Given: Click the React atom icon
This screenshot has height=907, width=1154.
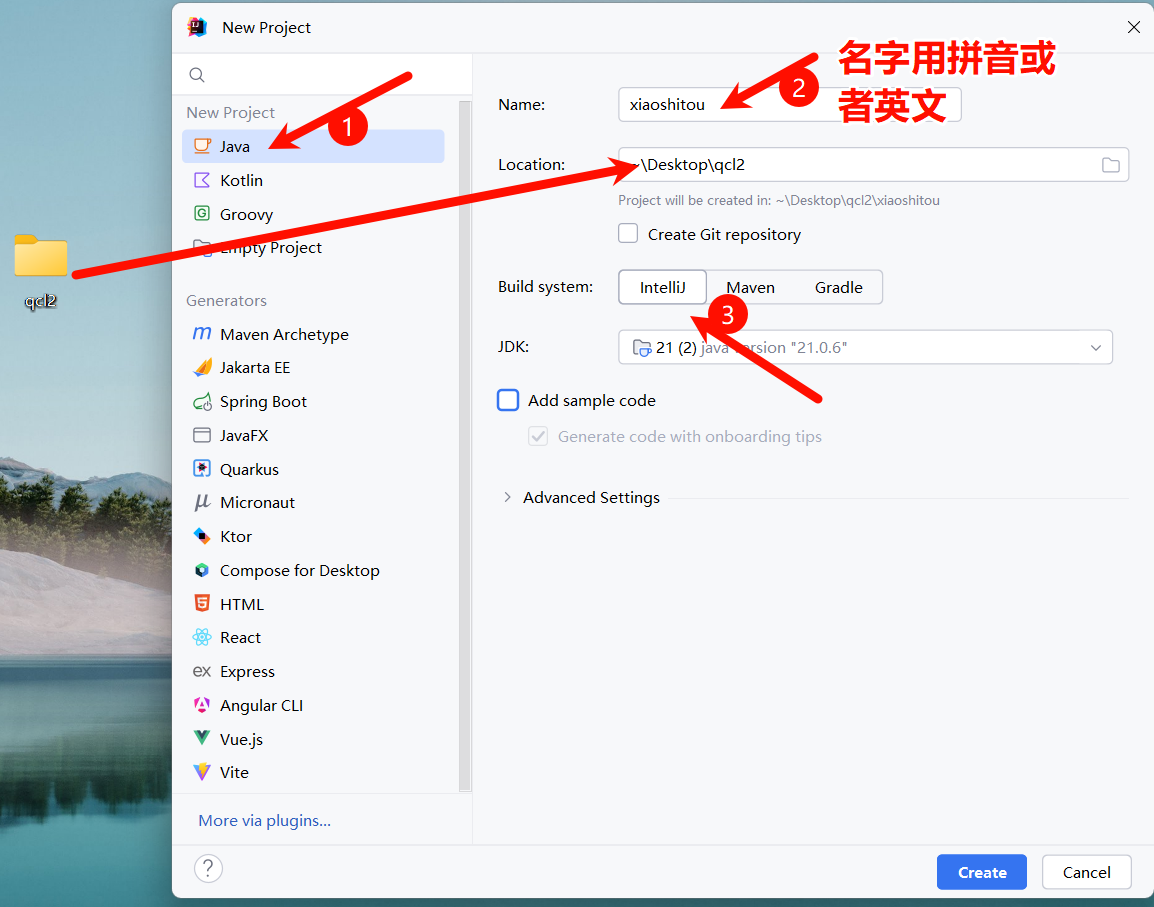Looking at the screenshot, I should (x=202, y=637).
